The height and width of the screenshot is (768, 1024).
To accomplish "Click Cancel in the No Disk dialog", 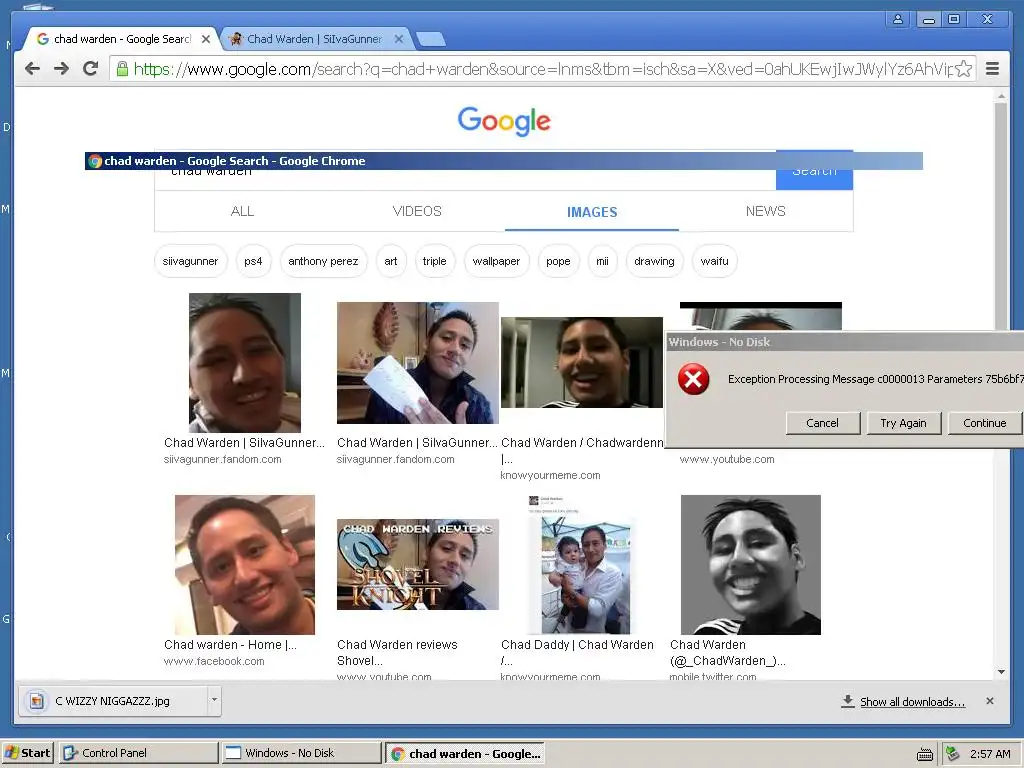I will pos(822,423).
